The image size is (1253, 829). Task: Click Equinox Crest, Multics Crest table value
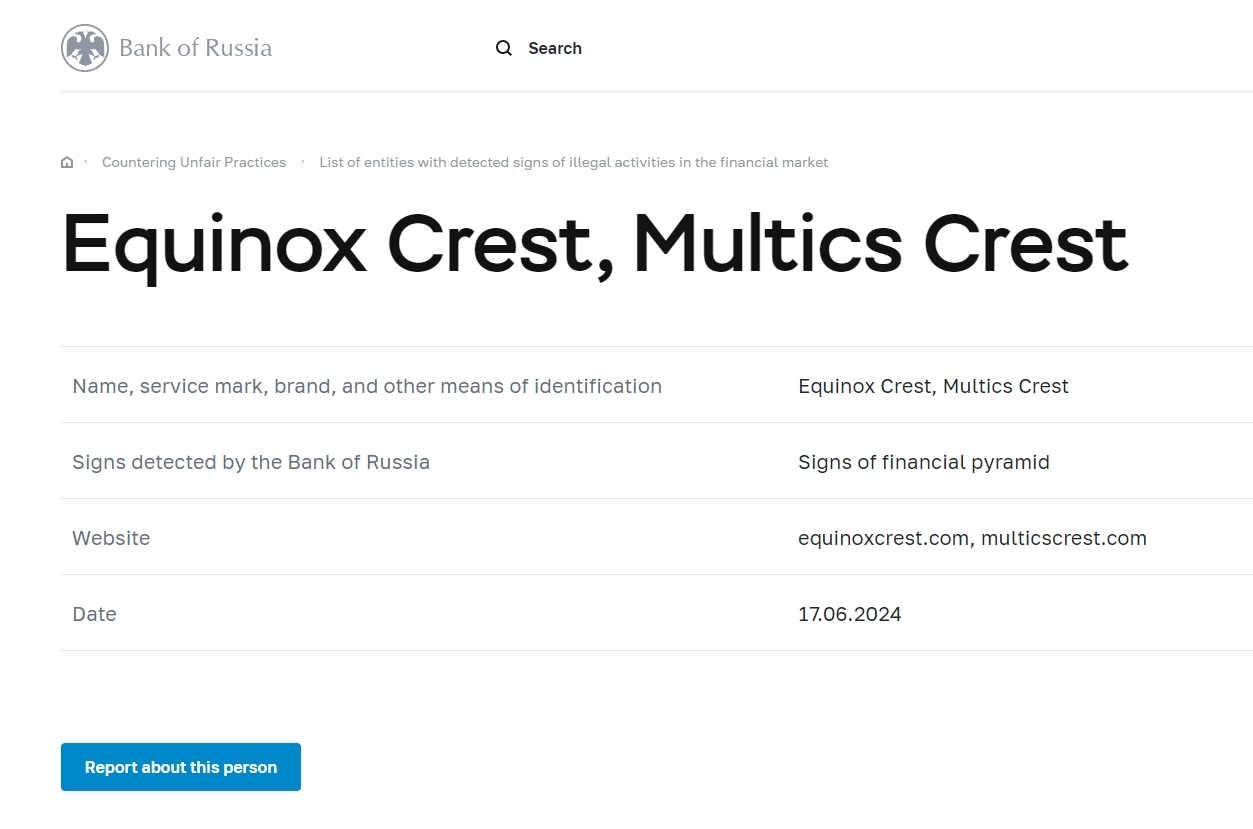click(x=933, y=386)
